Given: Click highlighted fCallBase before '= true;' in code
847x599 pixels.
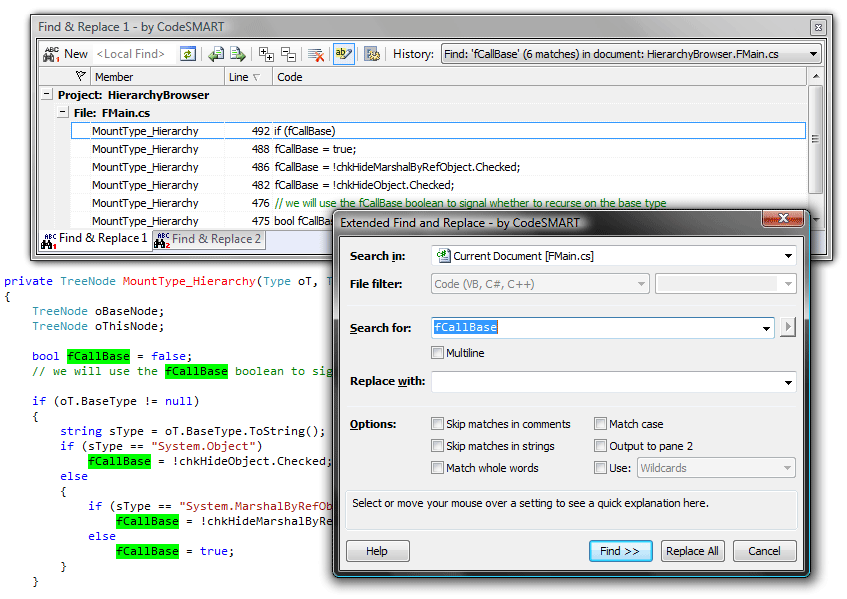Looking at the screenshot, I should (147, 551).
